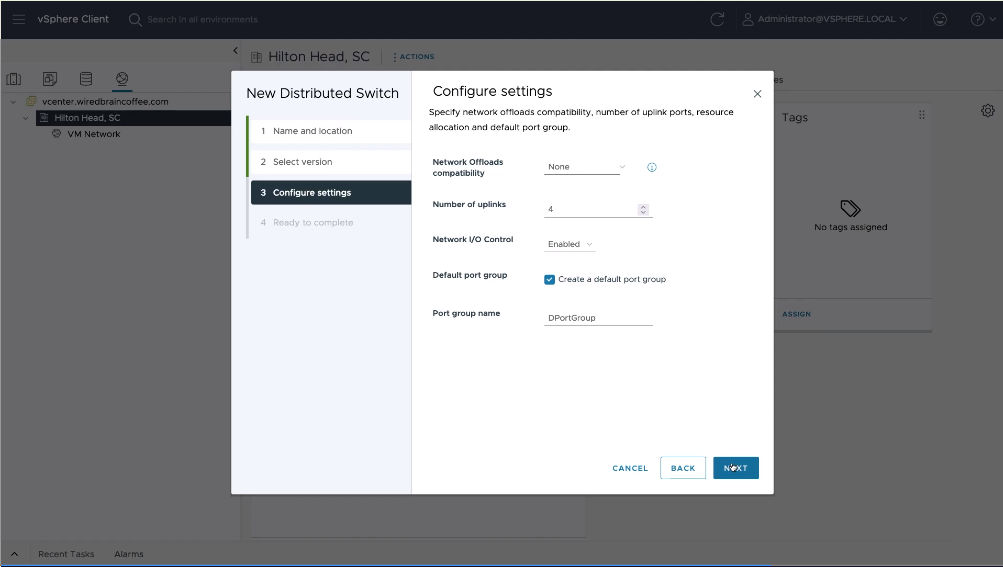
Task: Click Network Offloads info icon
Action: tap(652, 167)
